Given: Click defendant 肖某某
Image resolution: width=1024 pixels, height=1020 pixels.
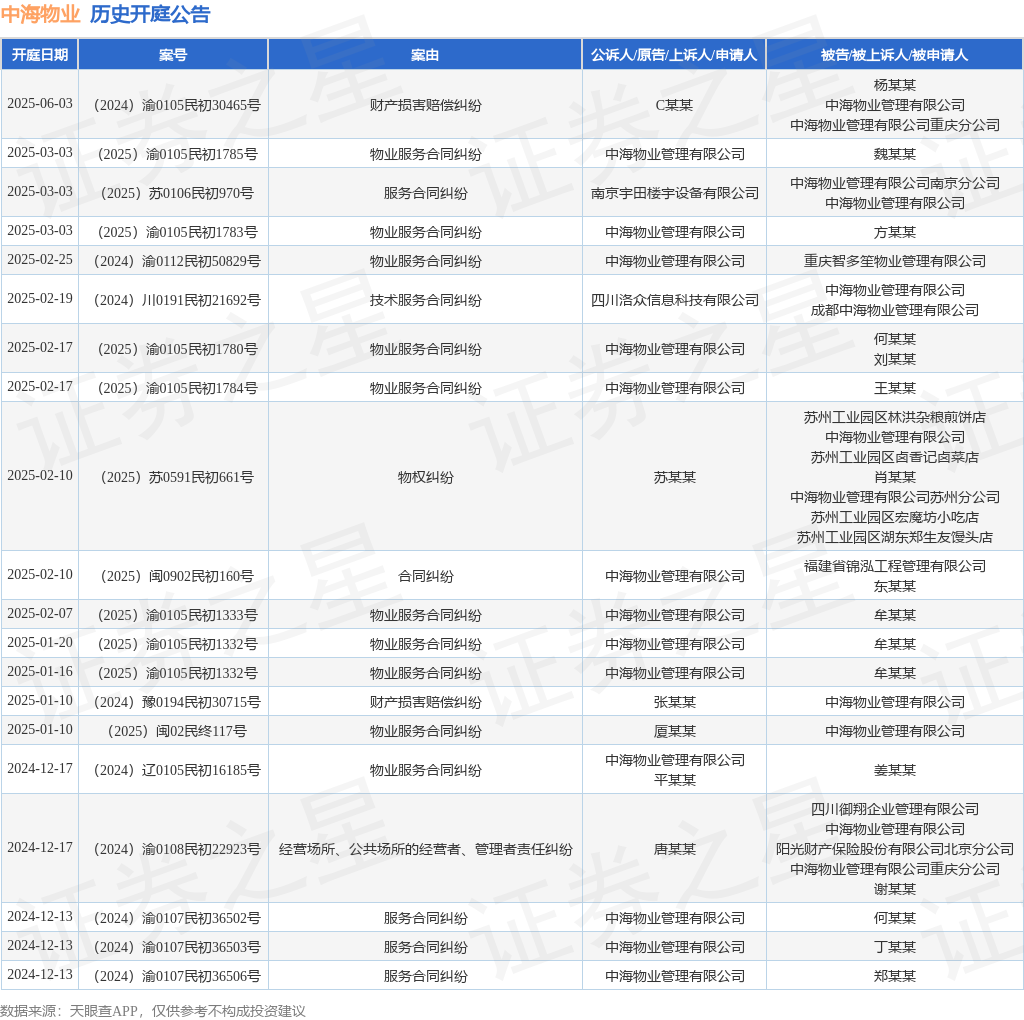Looking at the screenshot, I should 895,477.
